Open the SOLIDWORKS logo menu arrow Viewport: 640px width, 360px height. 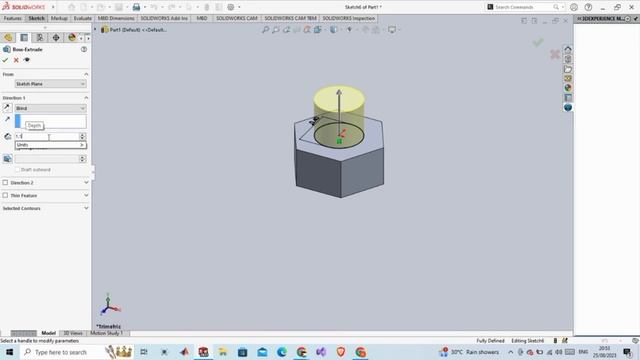53,7
